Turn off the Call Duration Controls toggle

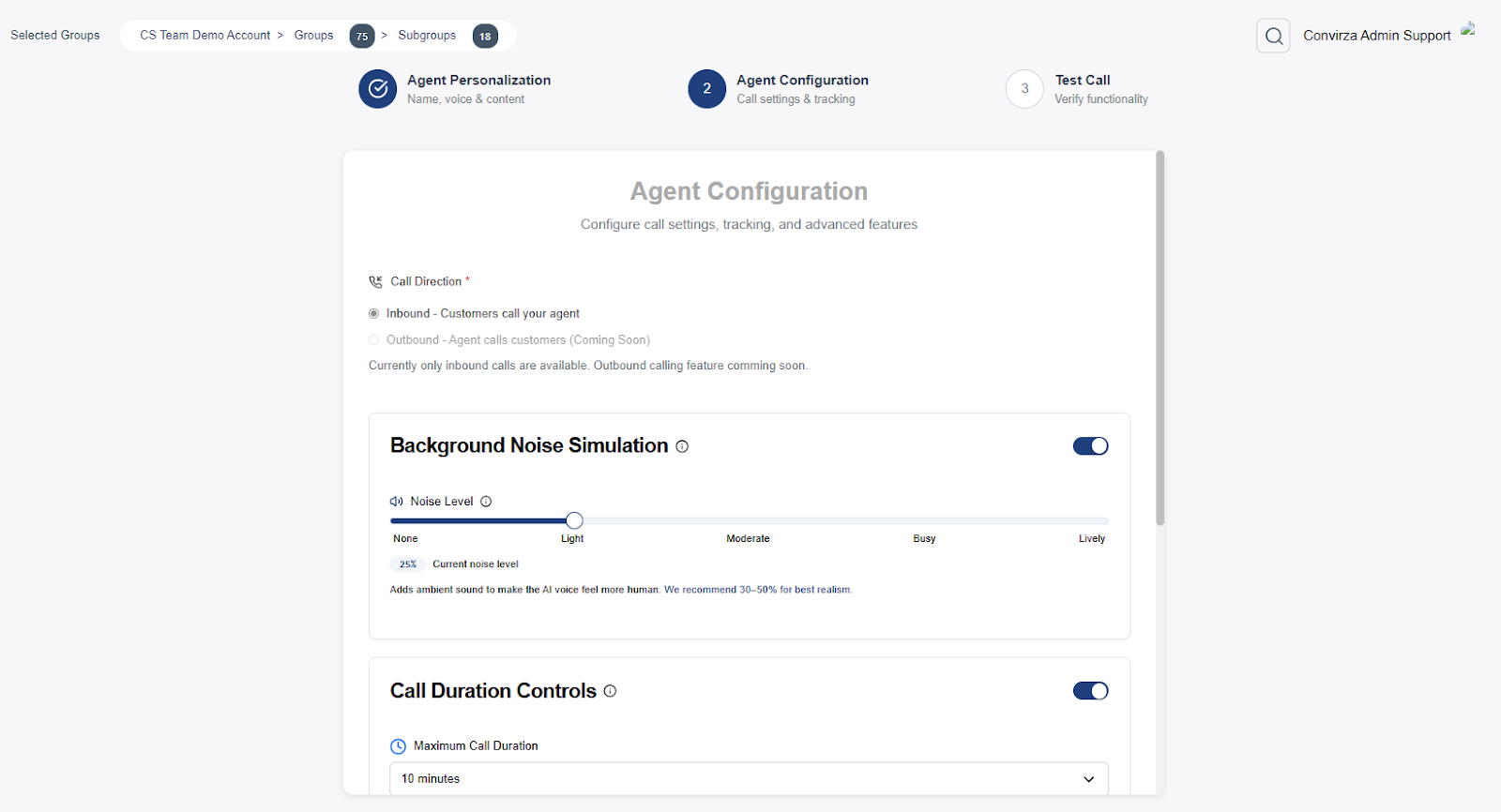click(x=1090, y=691)
